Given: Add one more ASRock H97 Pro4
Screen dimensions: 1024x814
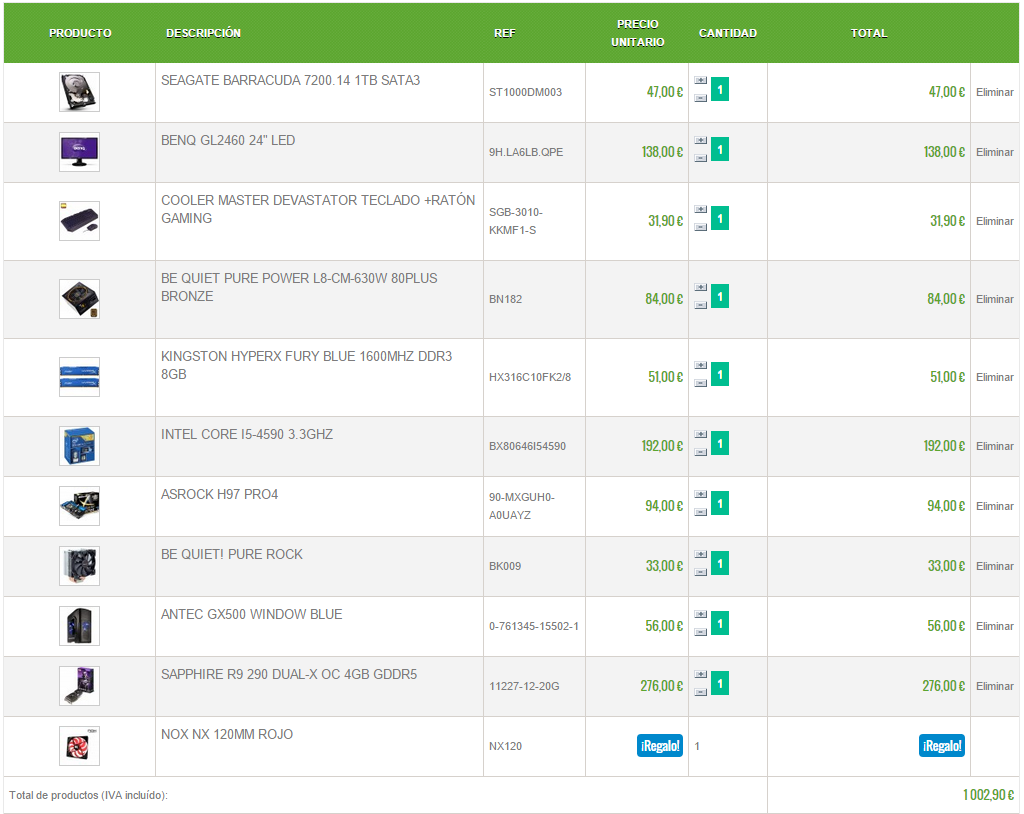Looking at the screenshot, I should click(700, 495).
